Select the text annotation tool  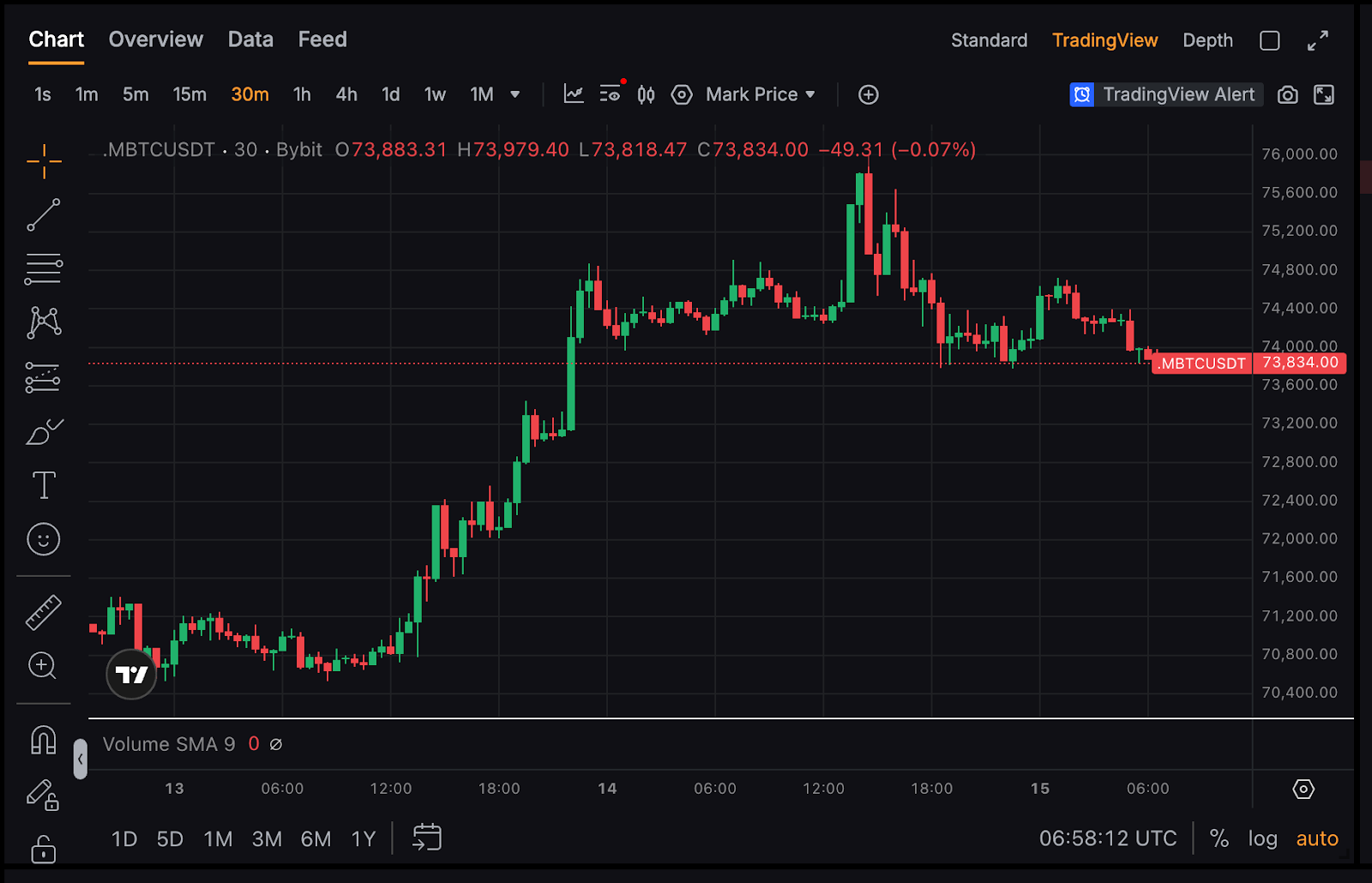click(43, 485)
